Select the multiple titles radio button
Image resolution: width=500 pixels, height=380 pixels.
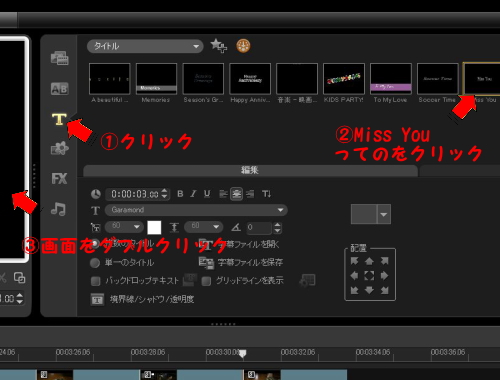click(x=95, y=244)
